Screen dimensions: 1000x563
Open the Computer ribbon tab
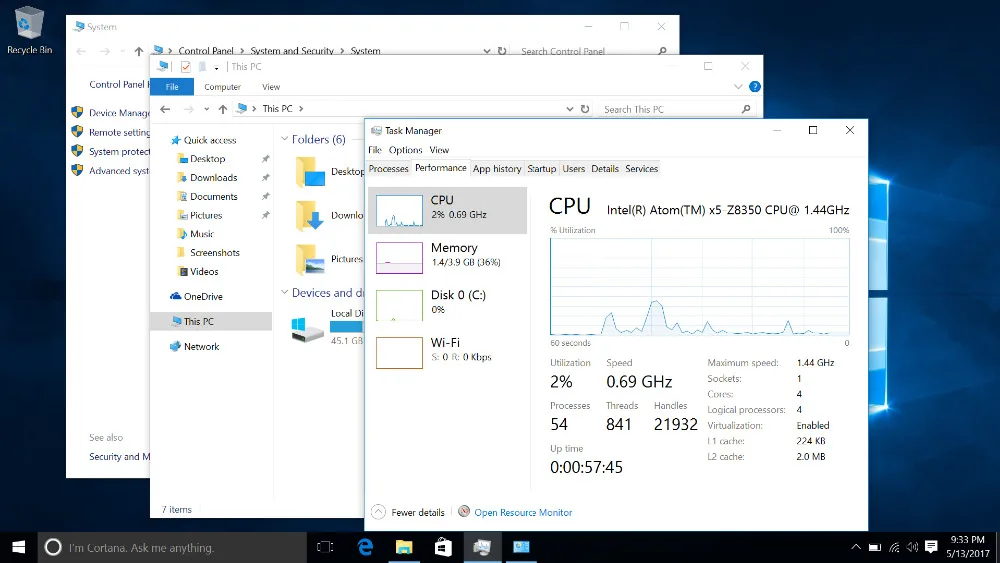[x=223, y=87]
